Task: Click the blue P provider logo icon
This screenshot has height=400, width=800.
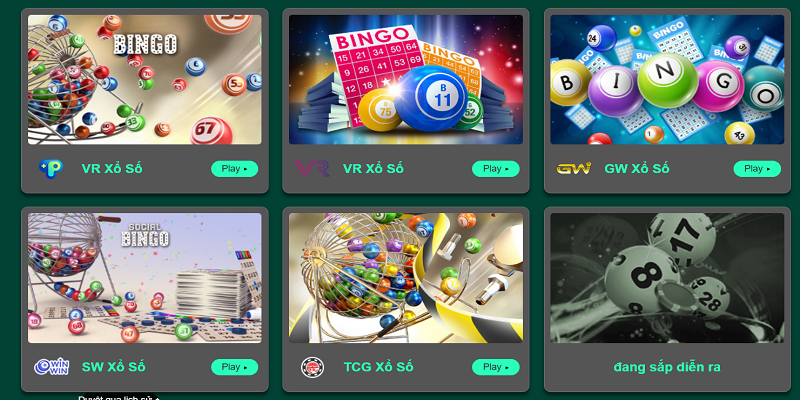Action: pos(51,169)
